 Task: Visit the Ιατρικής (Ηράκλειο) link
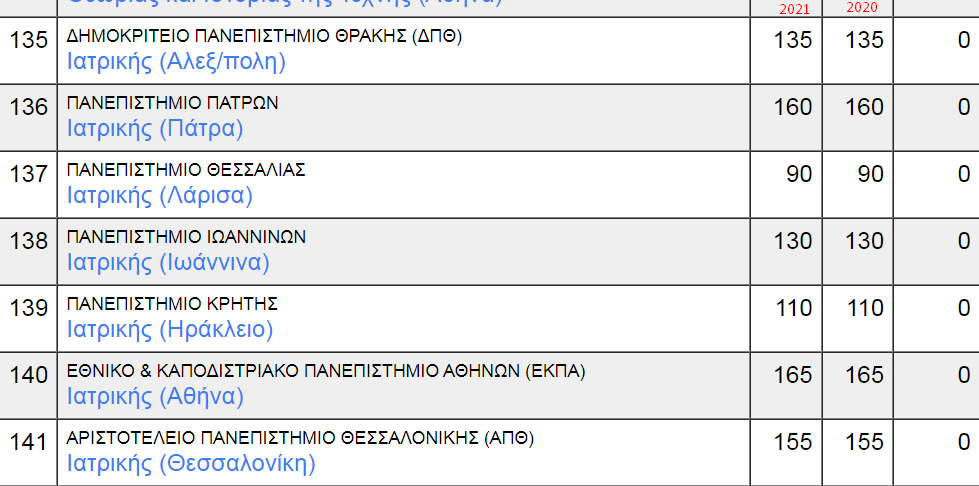pos(170,330)
